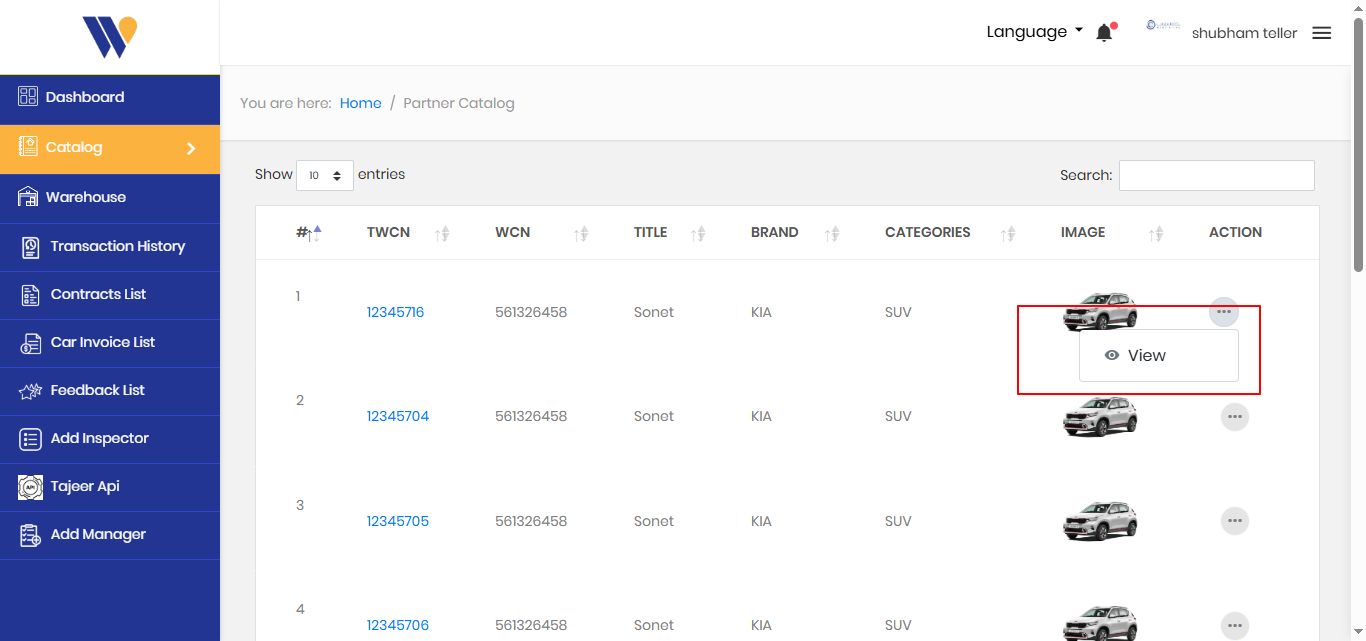Open the TWCN link 12345716
The image size is (1366, 641).
click(395, 312)
